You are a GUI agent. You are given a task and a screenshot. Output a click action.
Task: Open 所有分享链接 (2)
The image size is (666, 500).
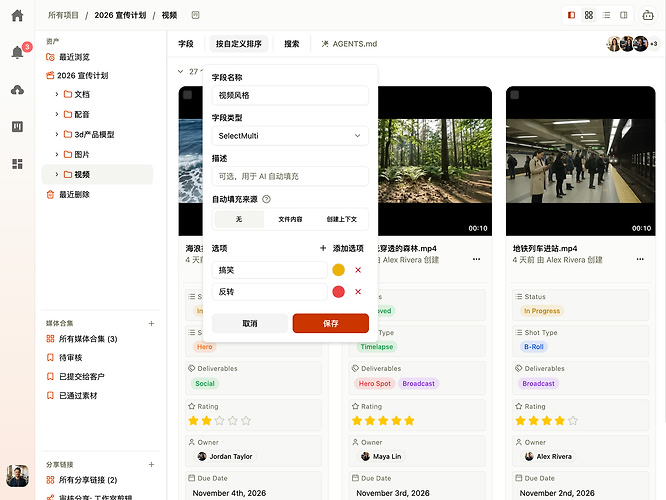click(82, 480)
